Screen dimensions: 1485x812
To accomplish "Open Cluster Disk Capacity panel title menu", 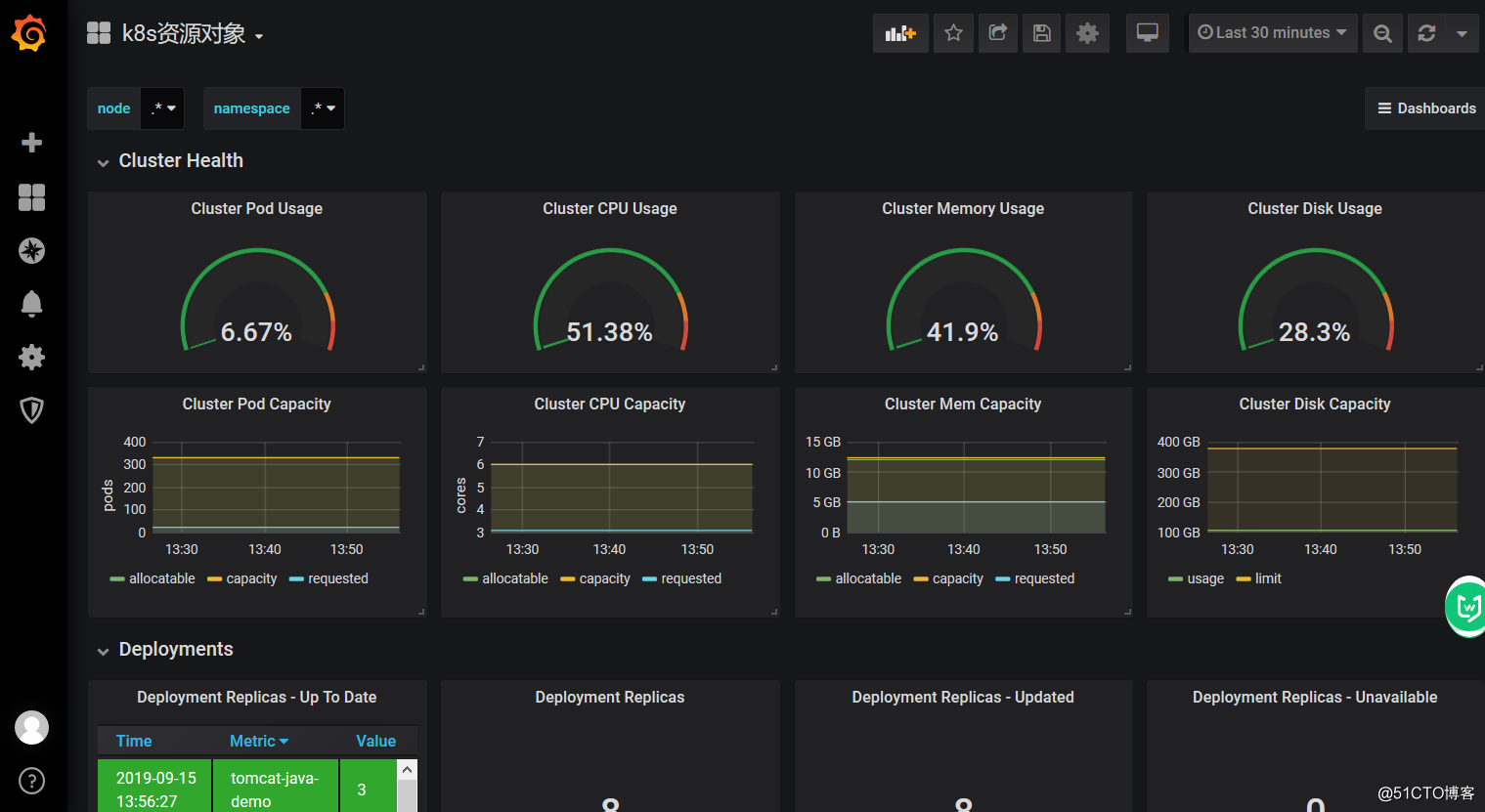I will coord(1315,405).
